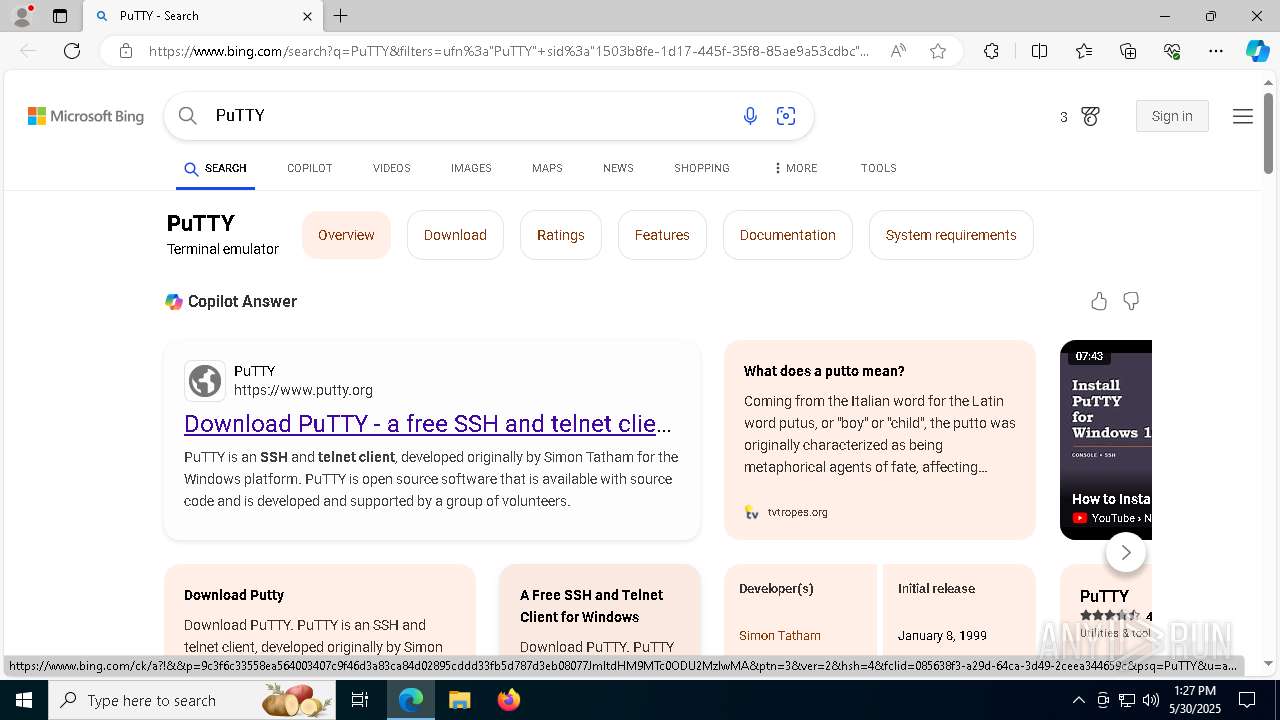This screenshot has width=1280, height=720.
Task: Open a new tab with plus icon
Action: [341, 16]
